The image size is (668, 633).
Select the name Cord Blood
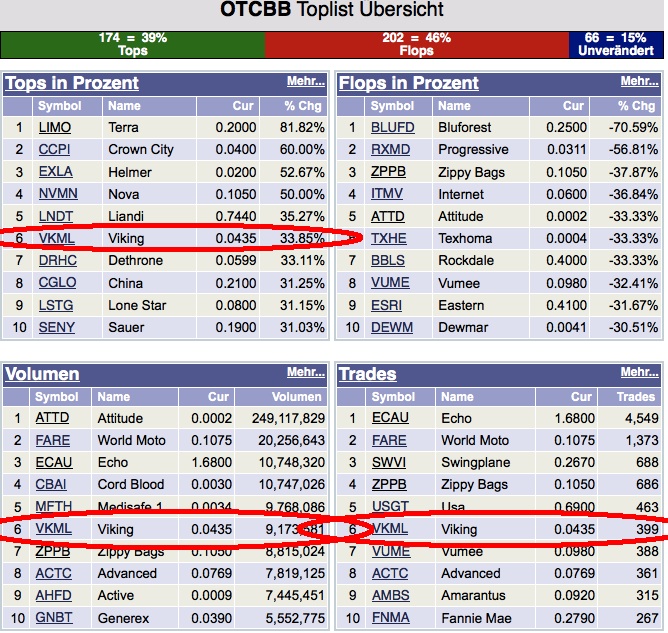131,484
